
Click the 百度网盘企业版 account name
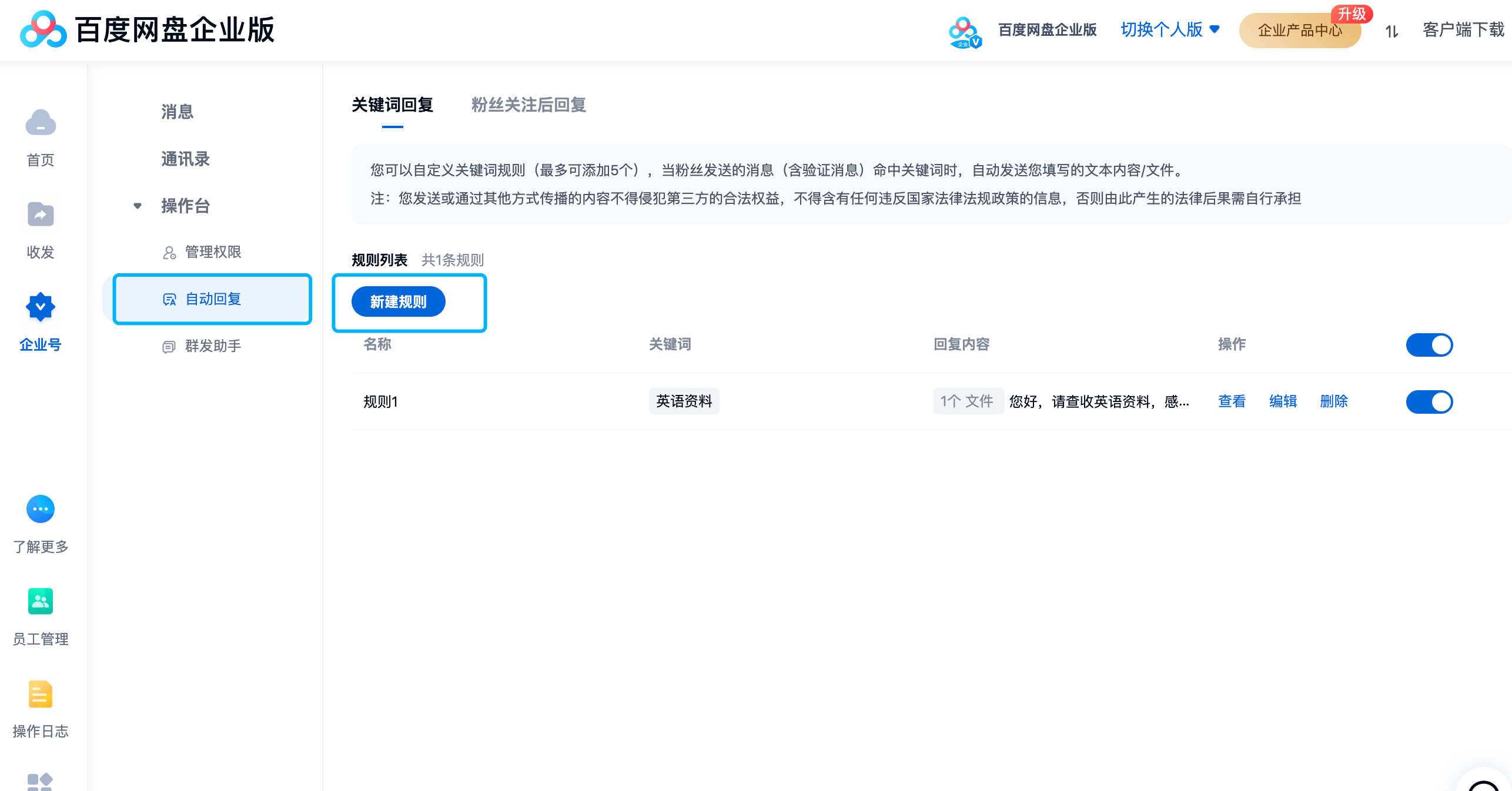pyautogui.click(x=1047, y=29)
